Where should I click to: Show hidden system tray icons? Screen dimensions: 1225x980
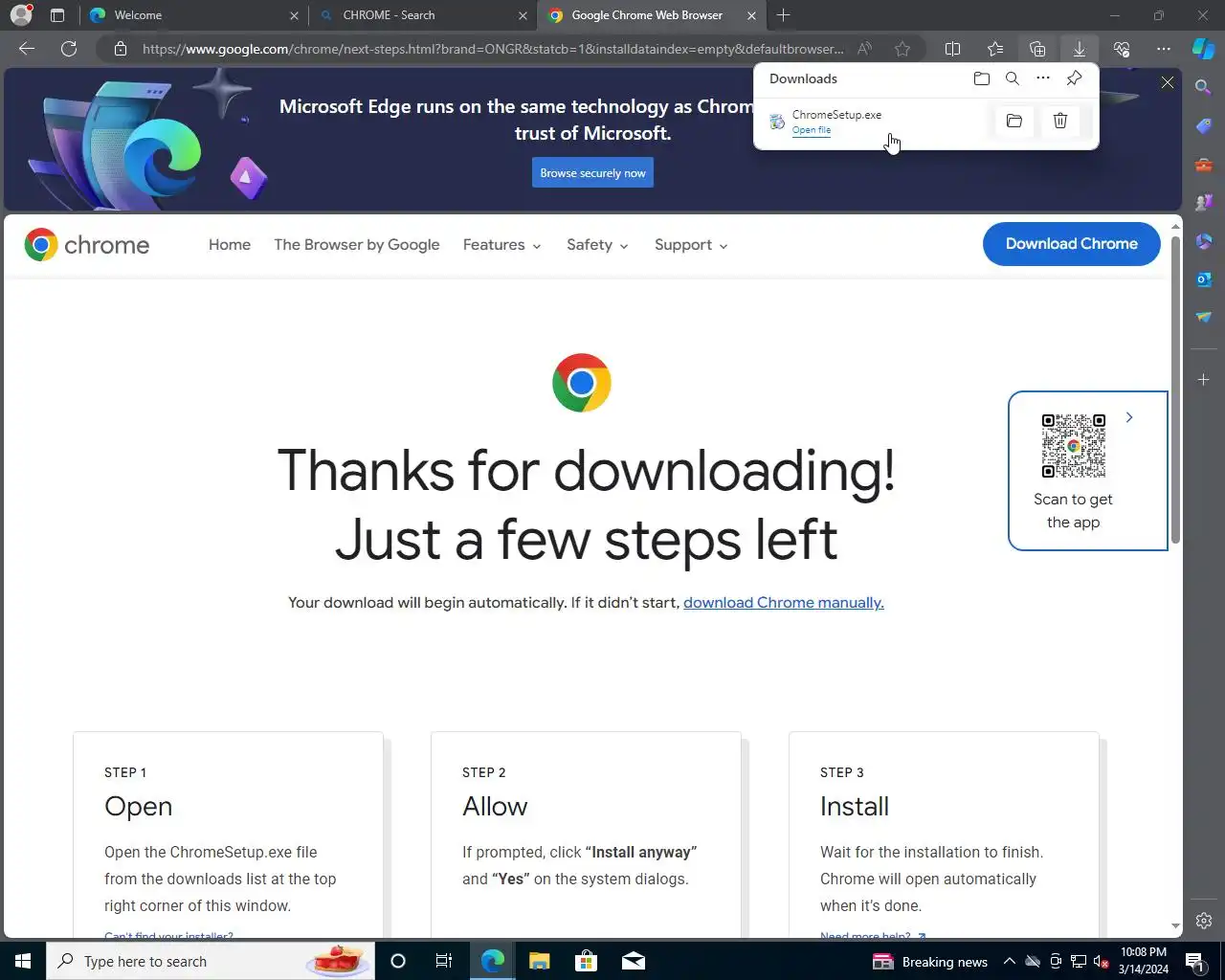[x=1009, y=962]
